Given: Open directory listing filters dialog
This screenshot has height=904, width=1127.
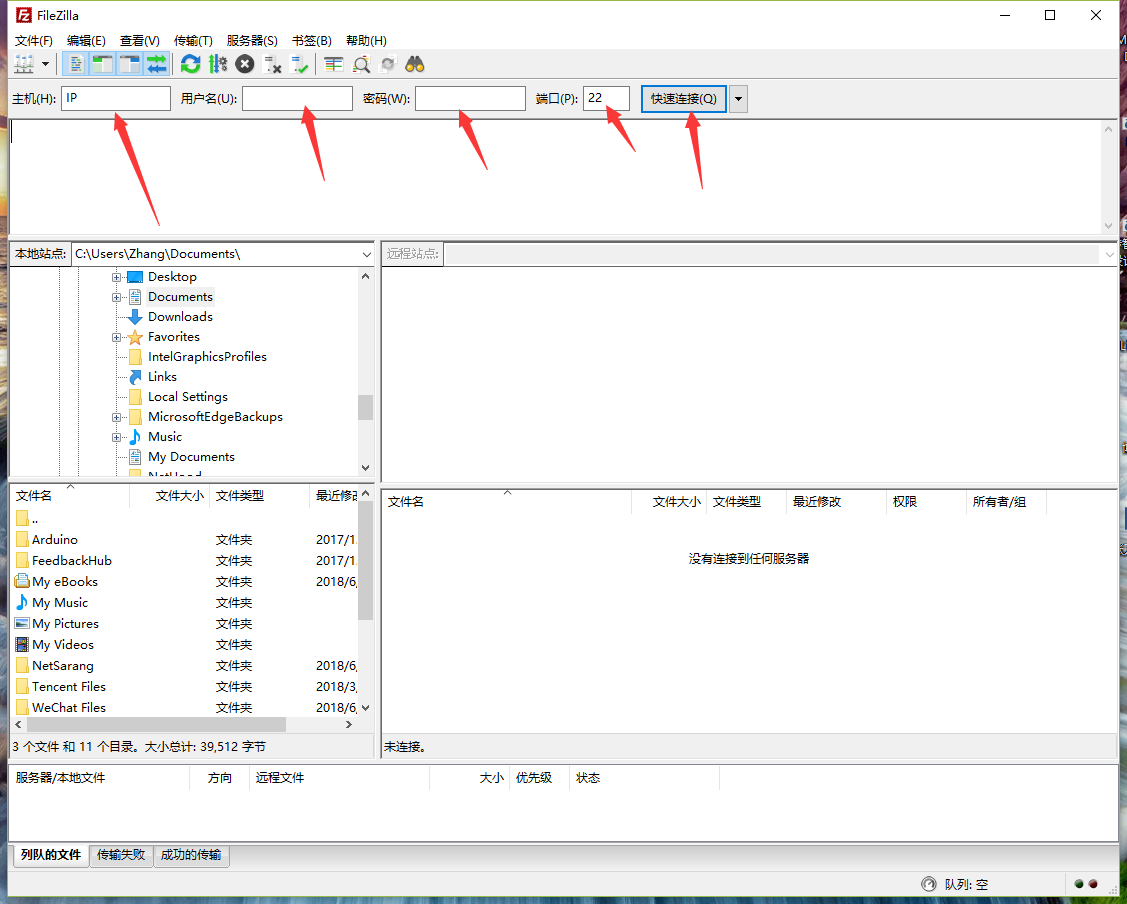Looking at the screenshot, I should pos(334,64).
